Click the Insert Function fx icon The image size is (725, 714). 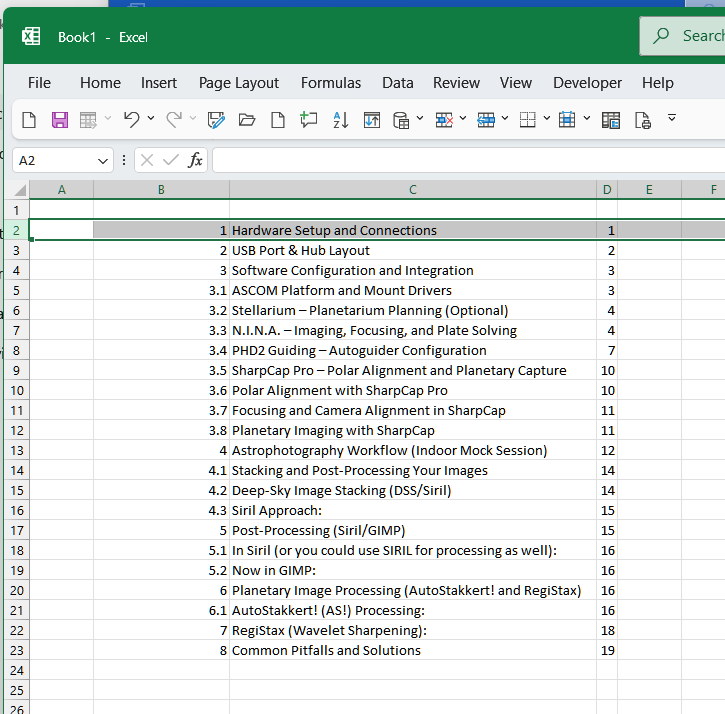[x=195, y=160]
